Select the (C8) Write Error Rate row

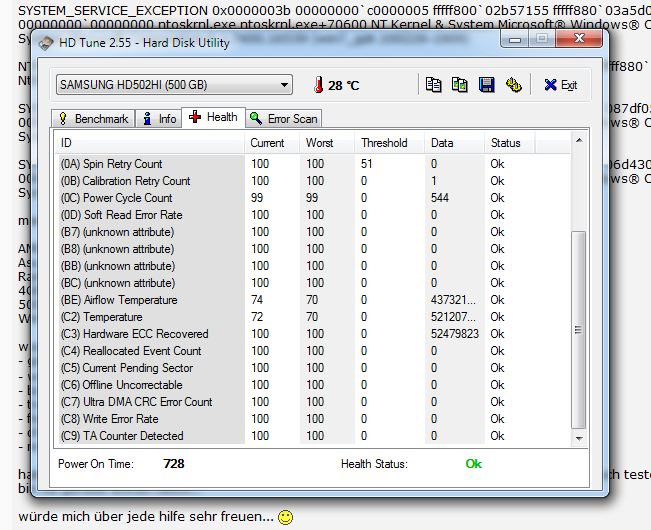(x=313, y=419)
